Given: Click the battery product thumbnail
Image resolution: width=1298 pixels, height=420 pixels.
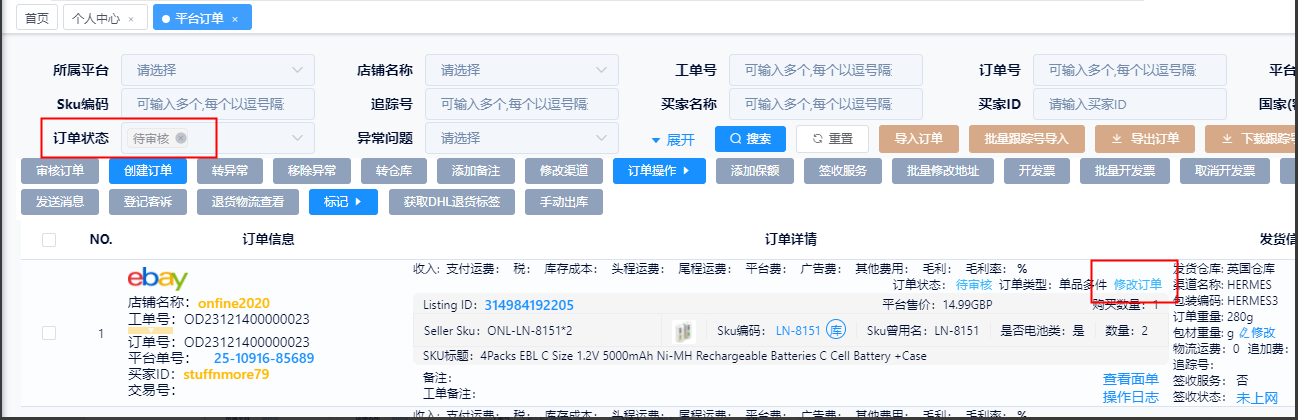Looking at the screenshot, I should pos(685,331).
